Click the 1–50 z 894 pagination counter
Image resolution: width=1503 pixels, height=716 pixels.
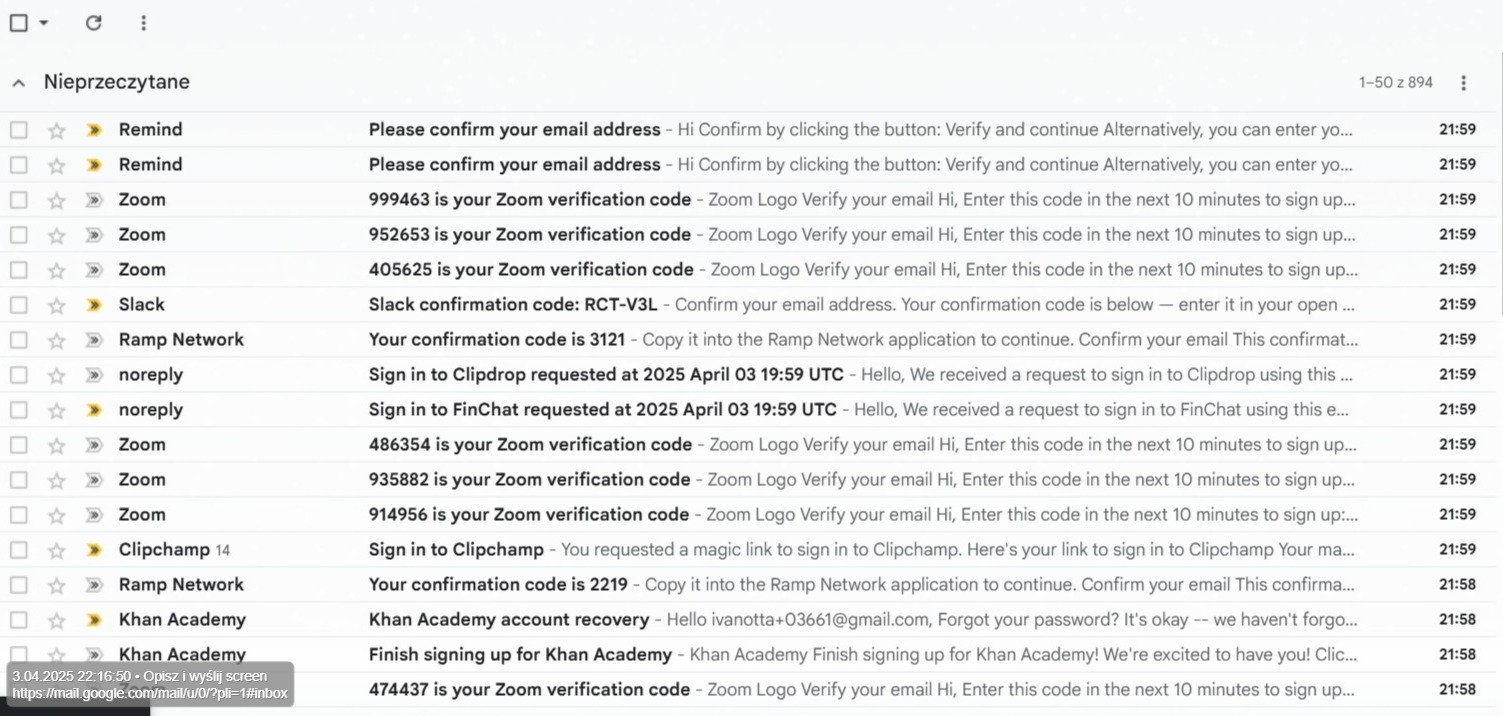pos(1395,83)
